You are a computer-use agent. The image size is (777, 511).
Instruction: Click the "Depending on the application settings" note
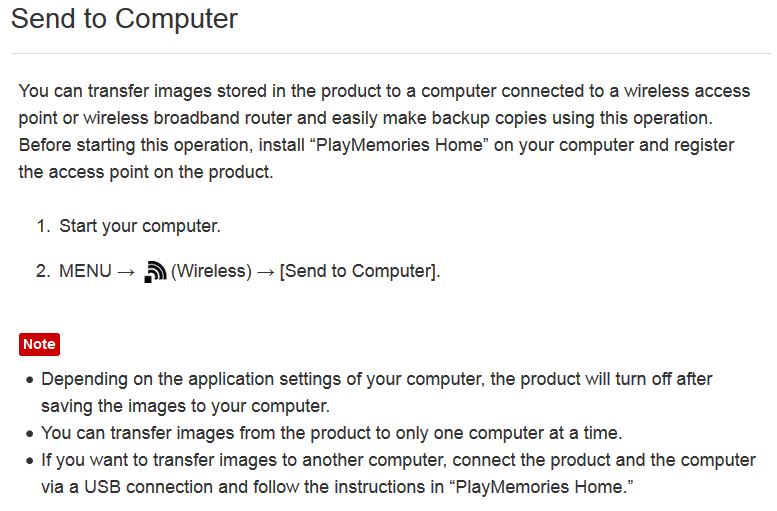tap(376, 380)
